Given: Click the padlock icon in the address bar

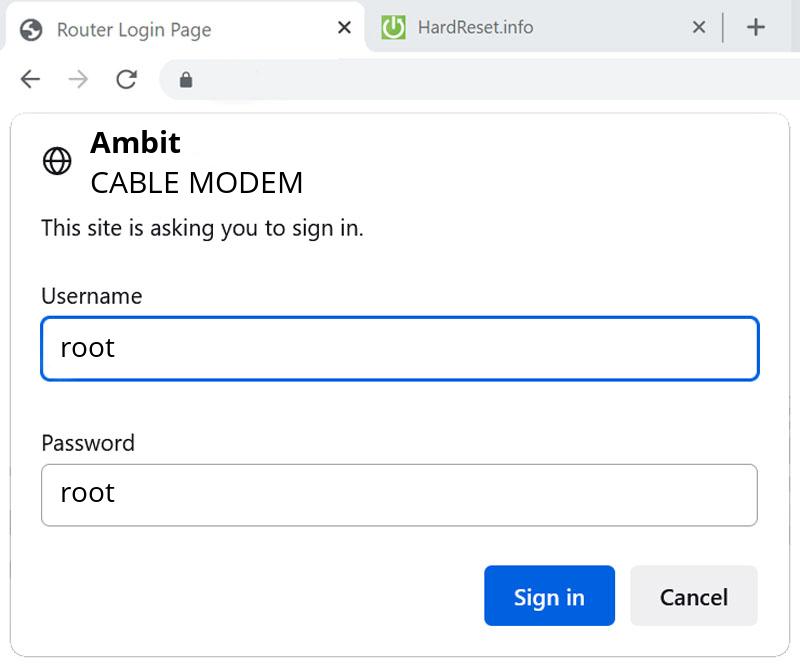Looking at the screenshot, I should click(186, 79).
